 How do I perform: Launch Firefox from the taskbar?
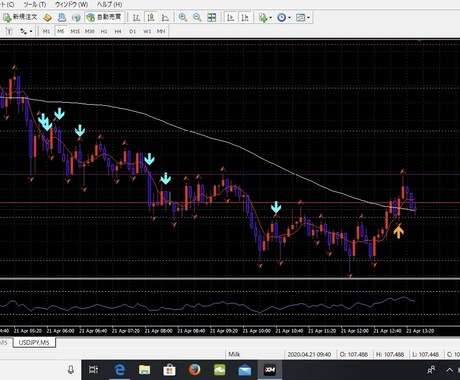tap(195, 370)
